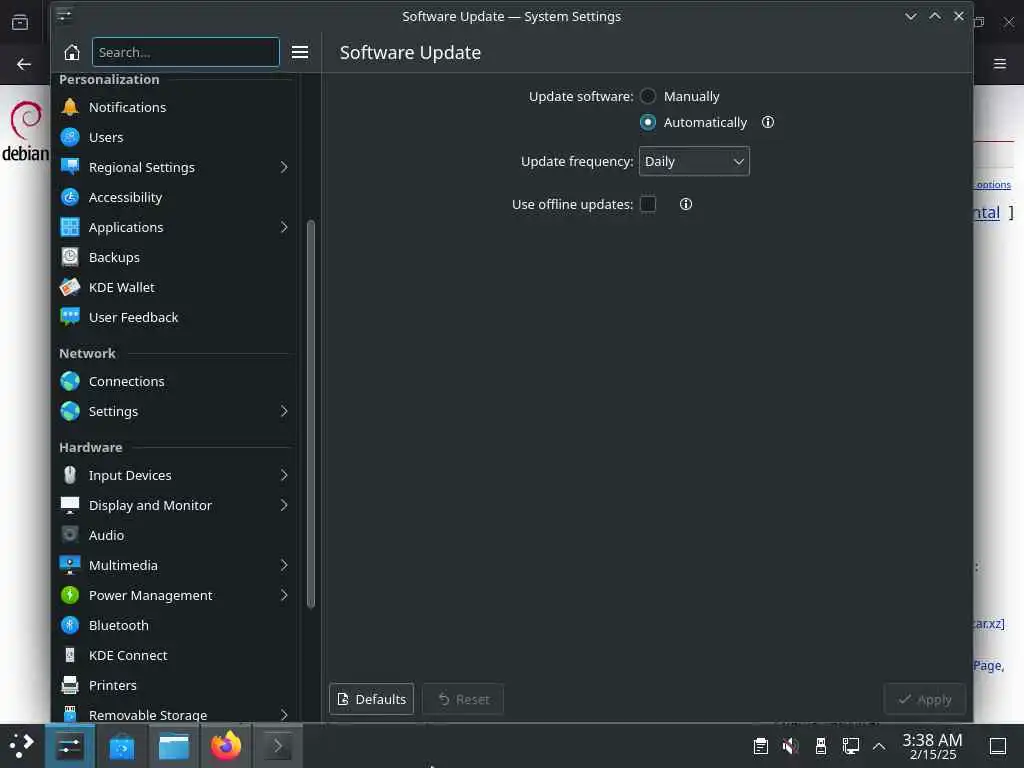1024x768 pixels.
Task: Click the Notifications bell icon
Action: pyautogui.click(x=70, y=107)
